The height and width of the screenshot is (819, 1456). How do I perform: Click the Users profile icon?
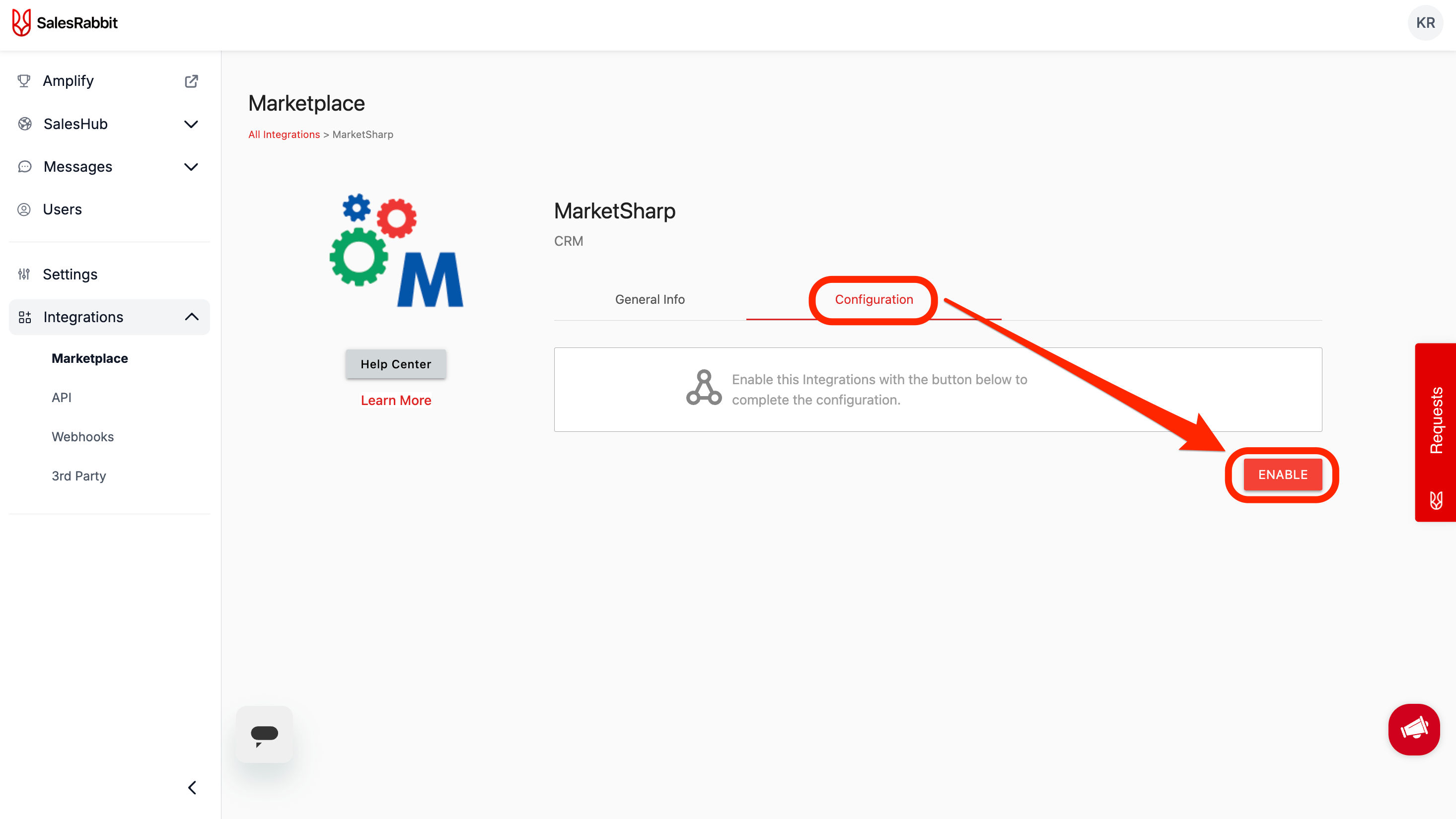(x=24, y=209)
